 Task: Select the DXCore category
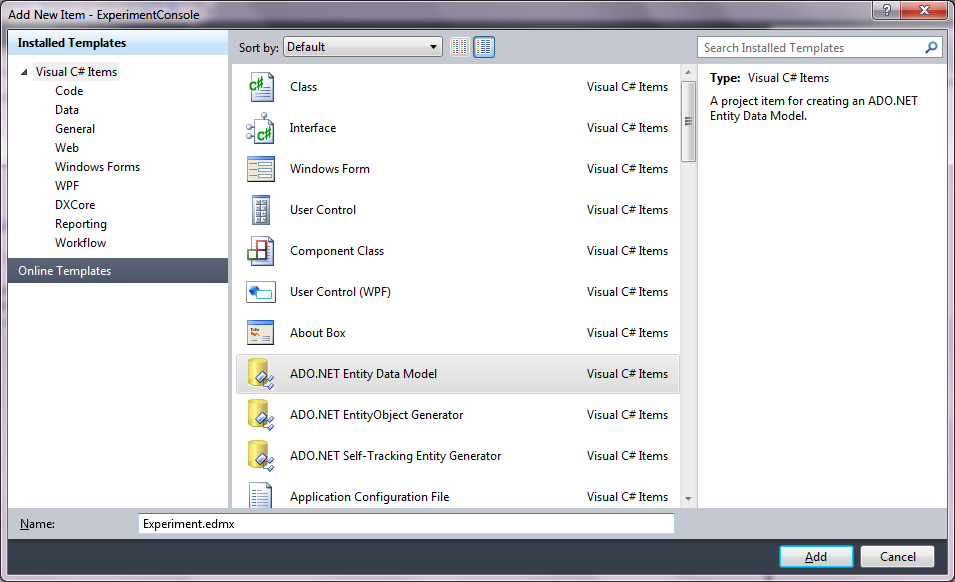point(75,205)
